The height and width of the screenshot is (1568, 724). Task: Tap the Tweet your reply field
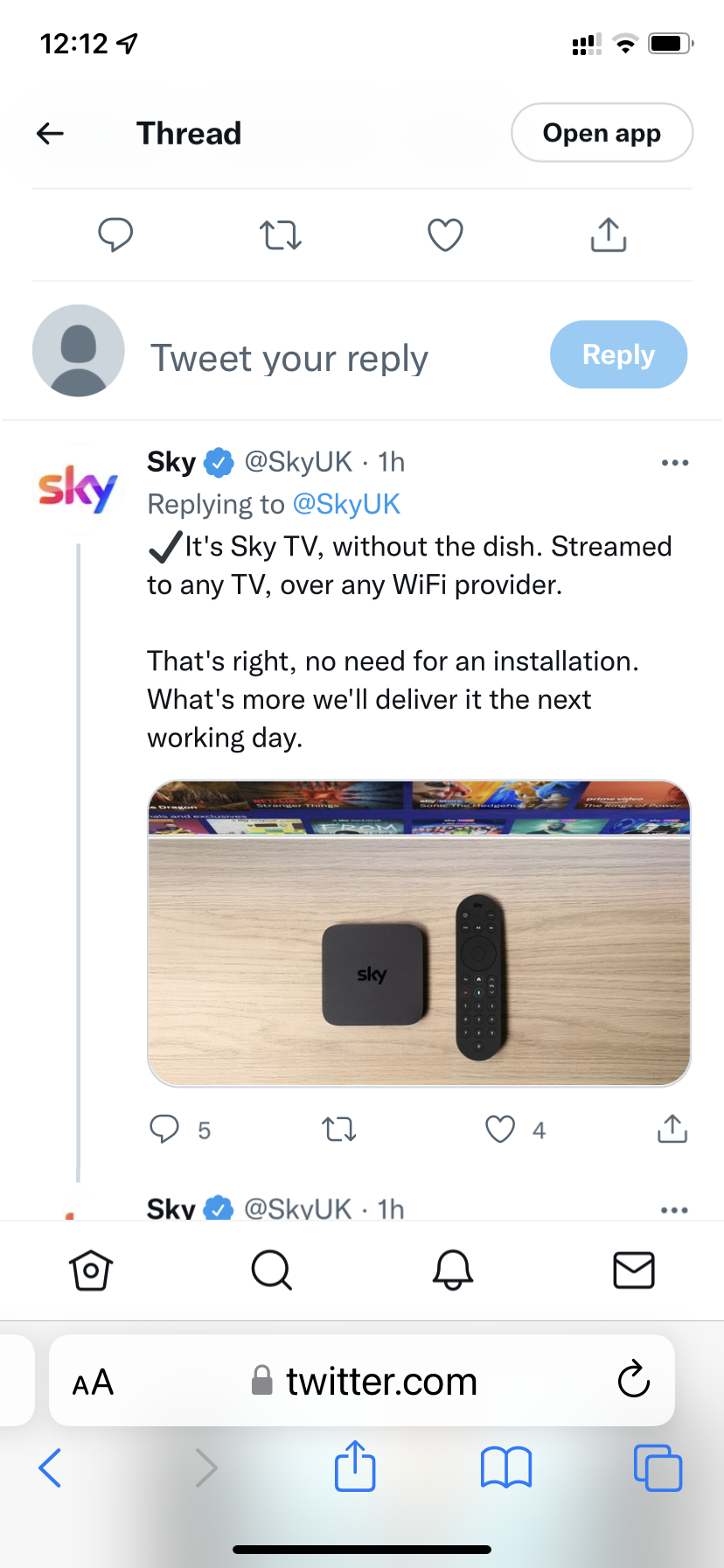(289, 357)
